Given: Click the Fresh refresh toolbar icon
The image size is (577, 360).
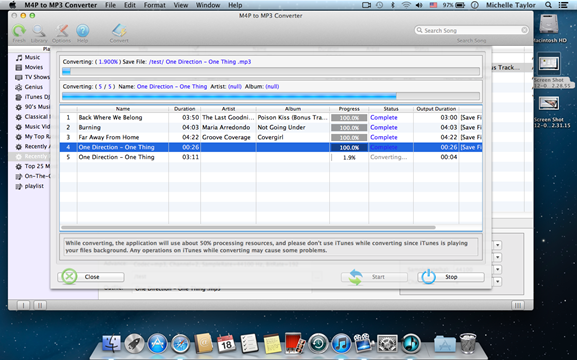Looking at the screenshot, I should point(19,31).
